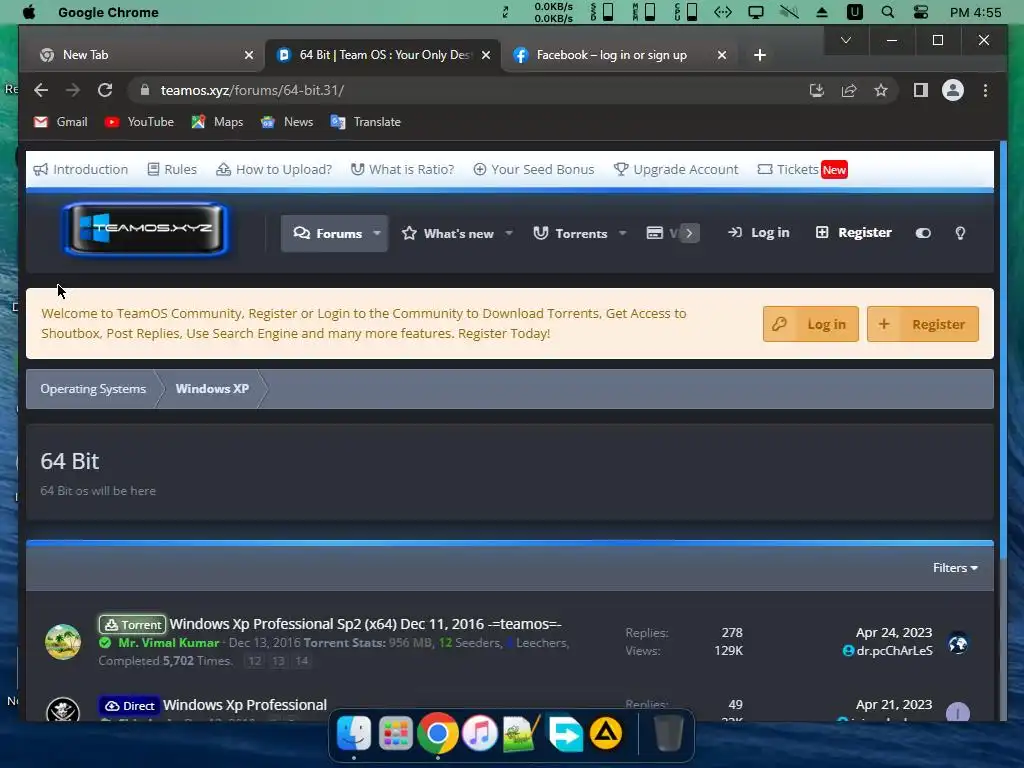The height and width of the screenshot is (768, 1024).
Task: Expand the Torrents dropdown arrow
Action: pos(622,233)
